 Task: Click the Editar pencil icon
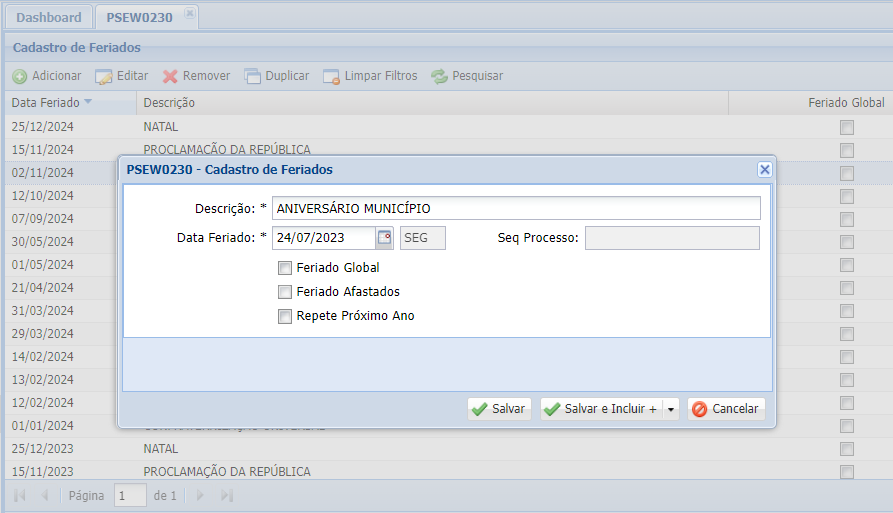coord(104,76)
